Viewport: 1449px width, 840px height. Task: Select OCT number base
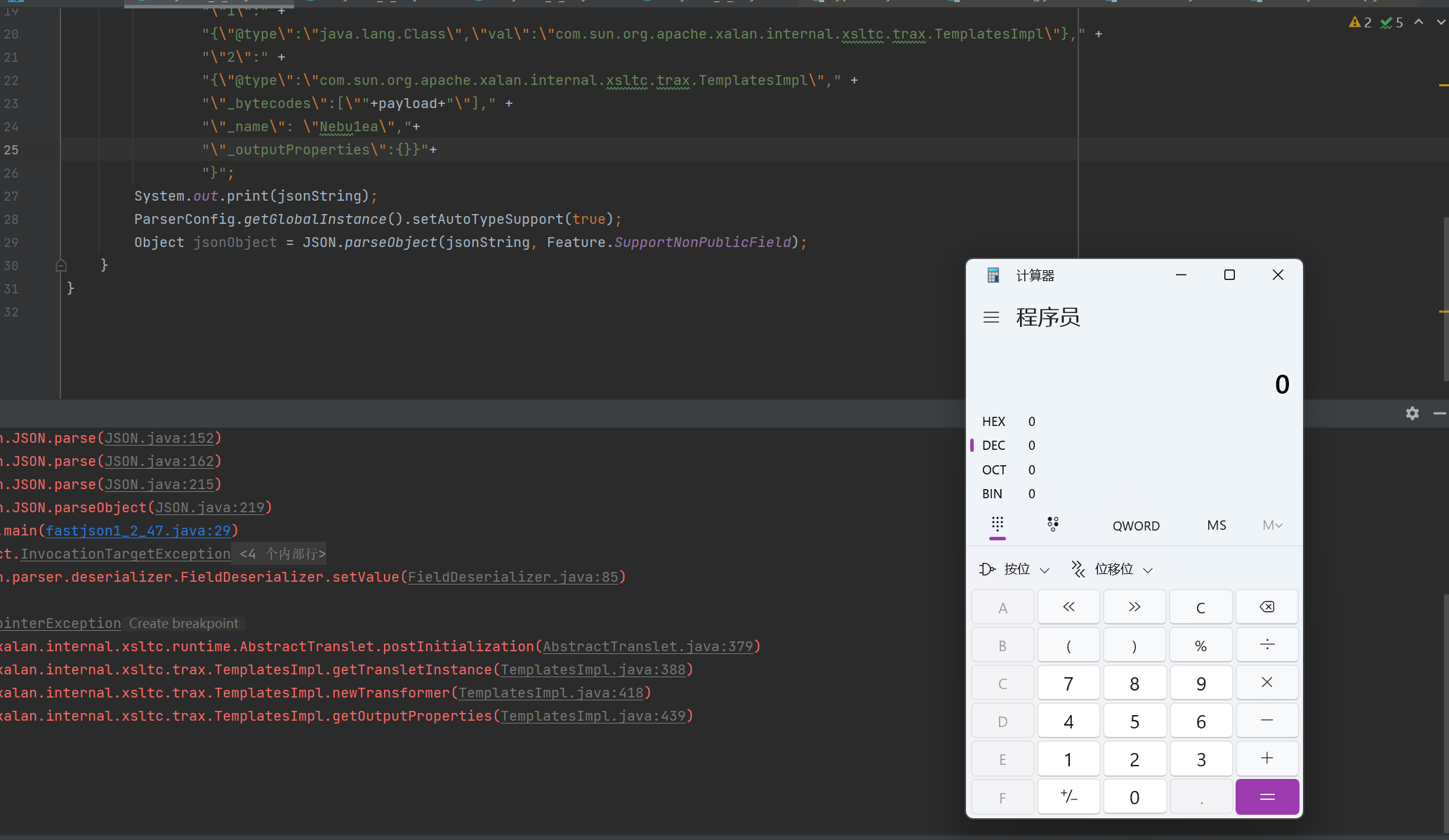(993, 469)
